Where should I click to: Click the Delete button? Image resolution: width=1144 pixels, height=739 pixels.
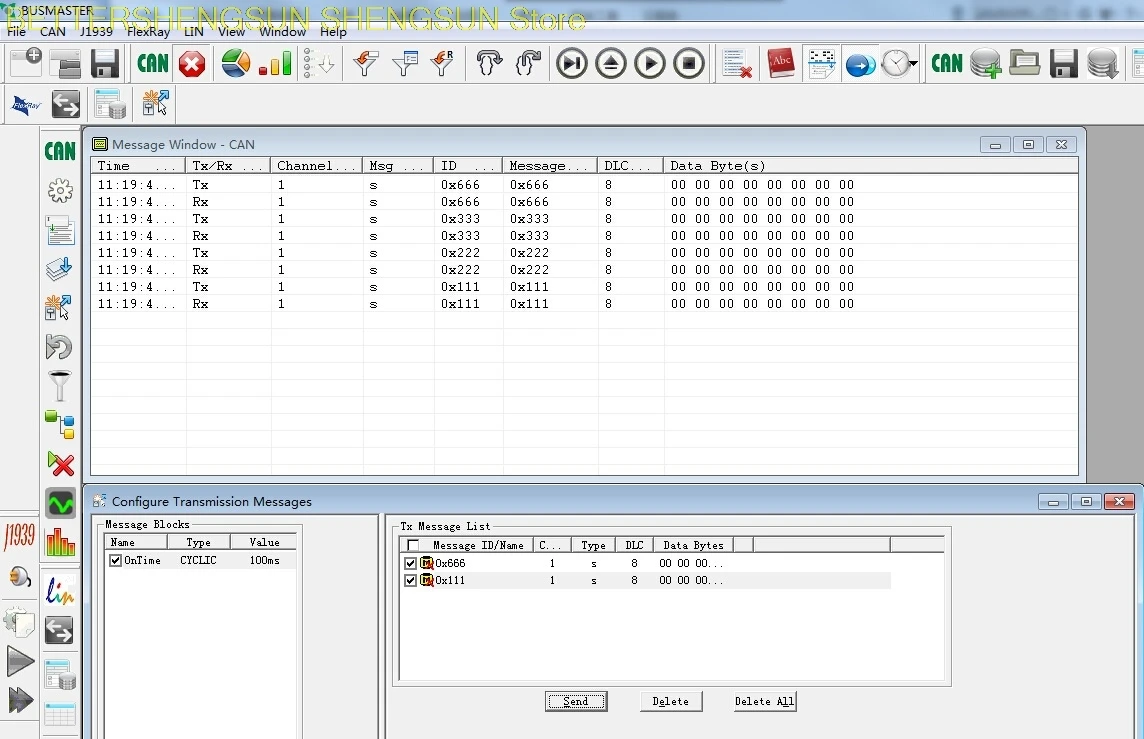(x=670, y=701)
